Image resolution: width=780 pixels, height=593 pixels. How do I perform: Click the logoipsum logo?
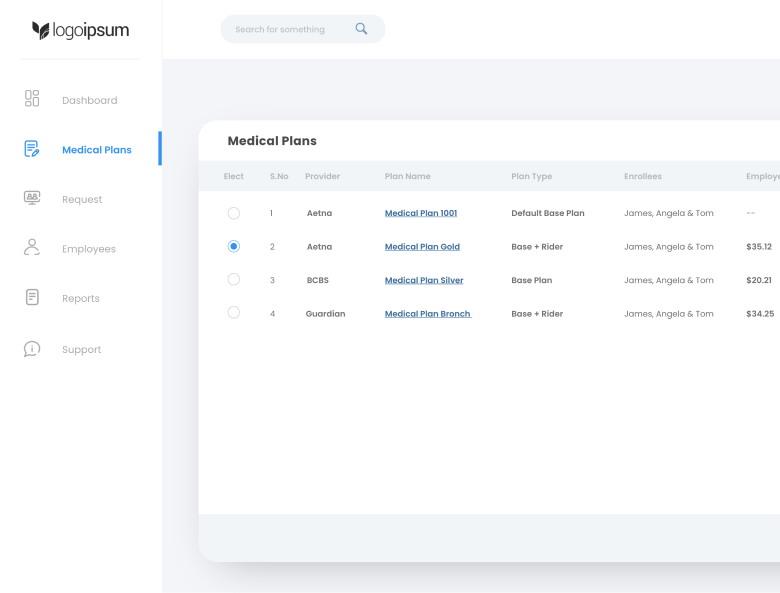[81, 30]
